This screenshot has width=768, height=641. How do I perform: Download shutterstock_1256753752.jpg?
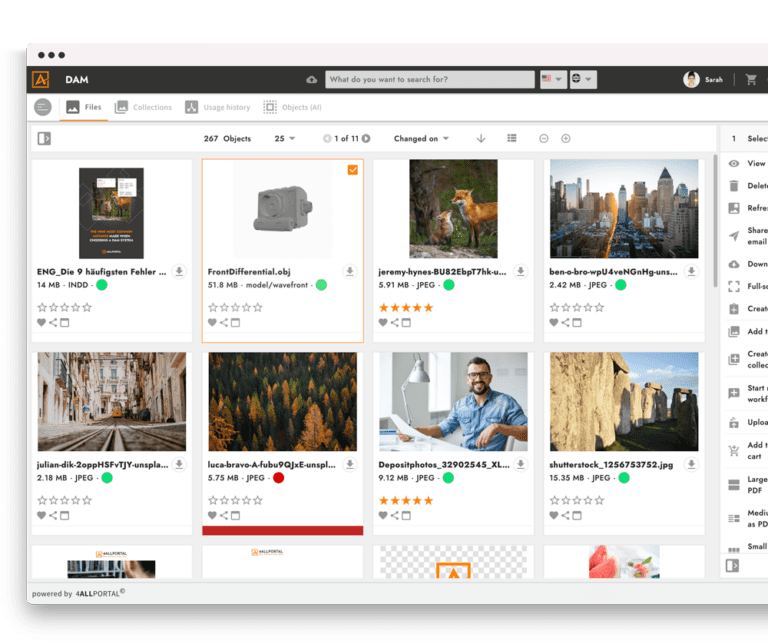tap(691, 464)
